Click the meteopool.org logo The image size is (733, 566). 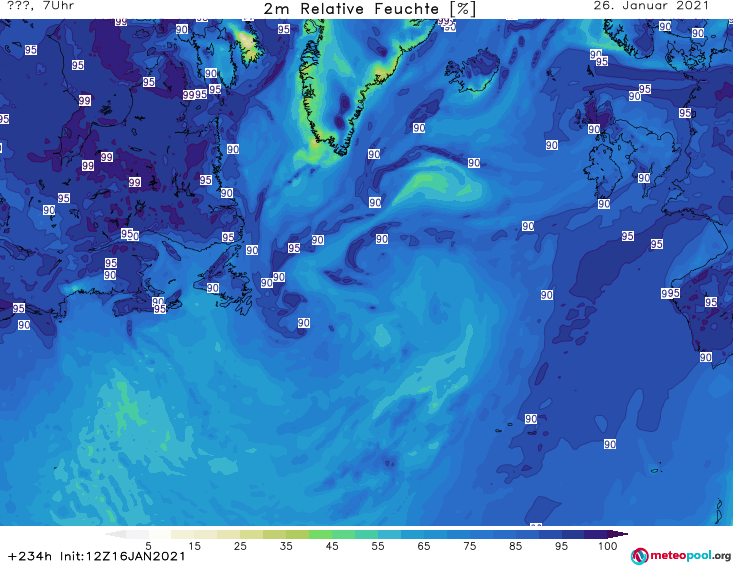pos(680,556)
